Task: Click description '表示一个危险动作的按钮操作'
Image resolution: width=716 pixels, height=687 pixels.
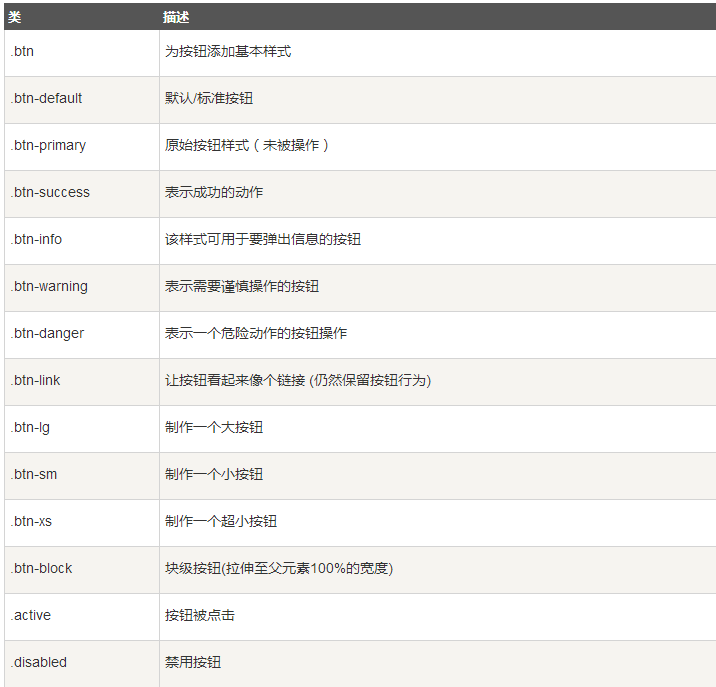Action: click(256, 333)
